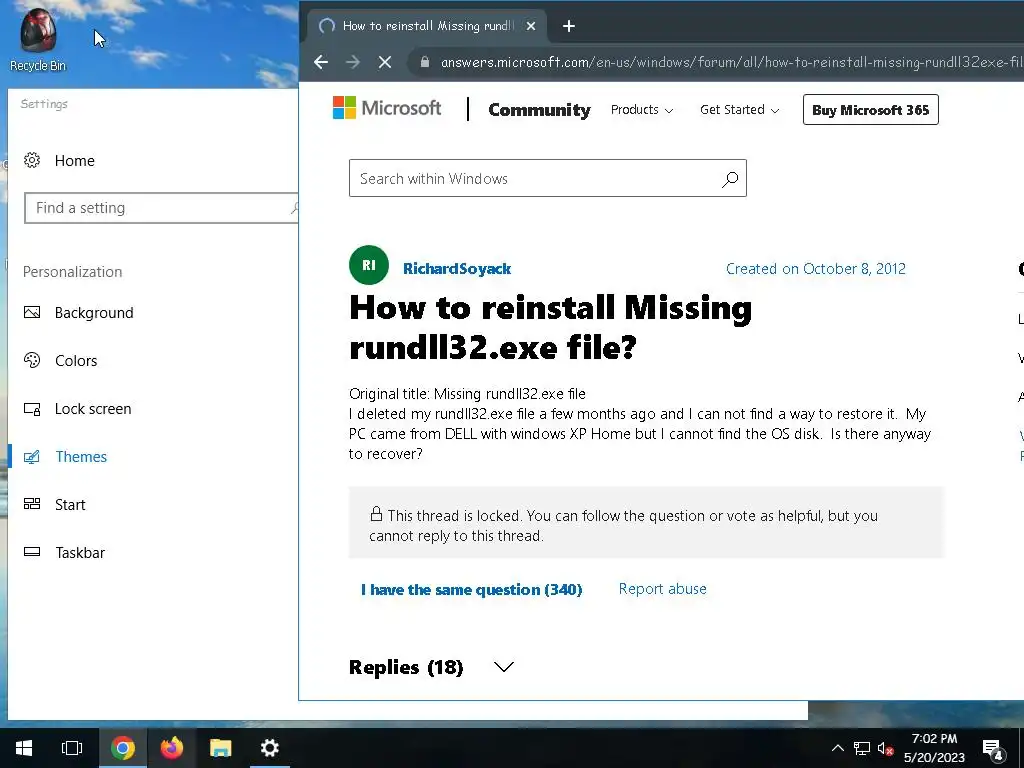Open Start in Settings sidebar
This screenshot has height=768, width=1024.
70,505
